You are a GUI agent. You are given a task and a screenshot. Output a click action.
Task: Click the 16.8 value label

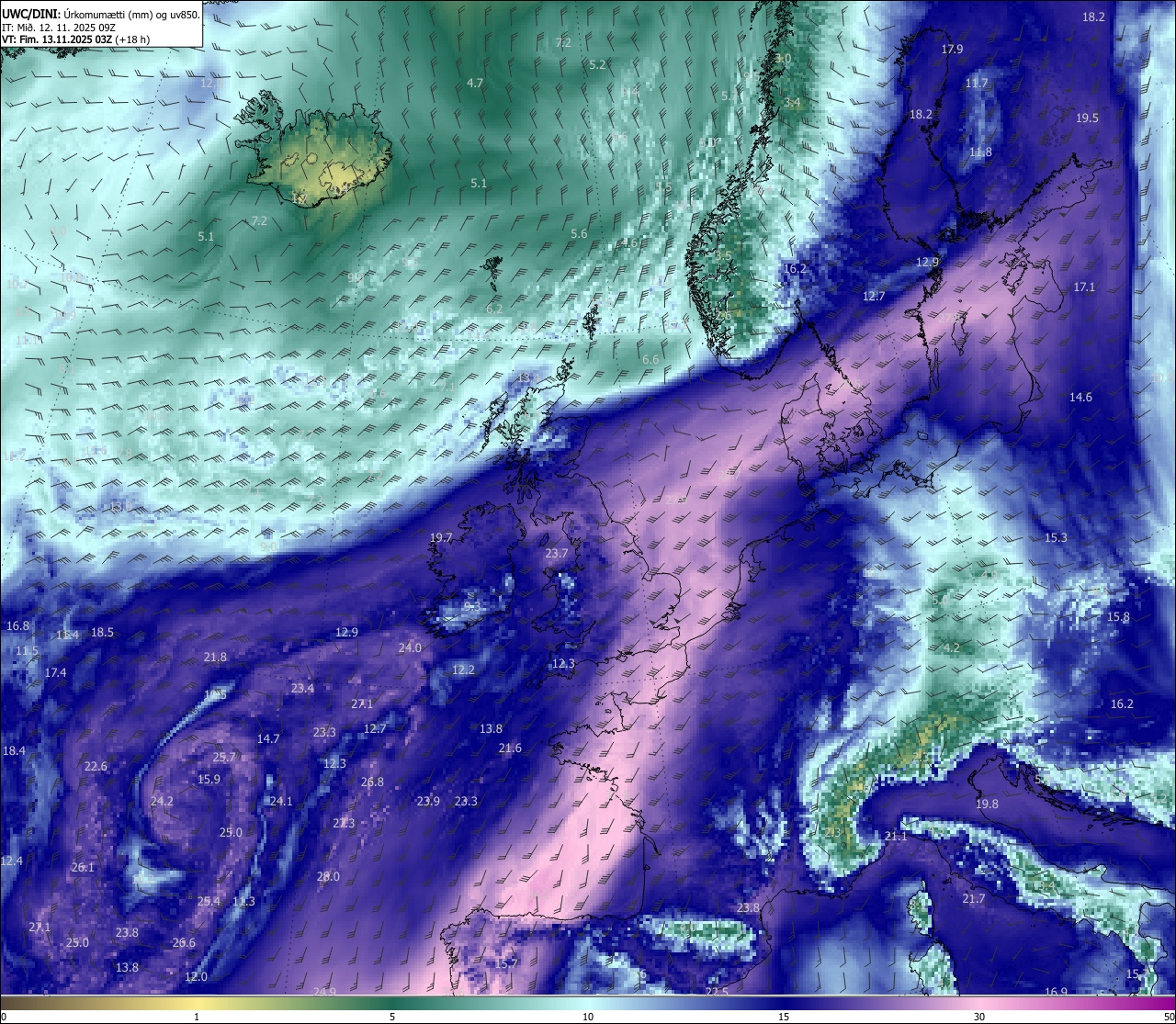click(17, 625)
